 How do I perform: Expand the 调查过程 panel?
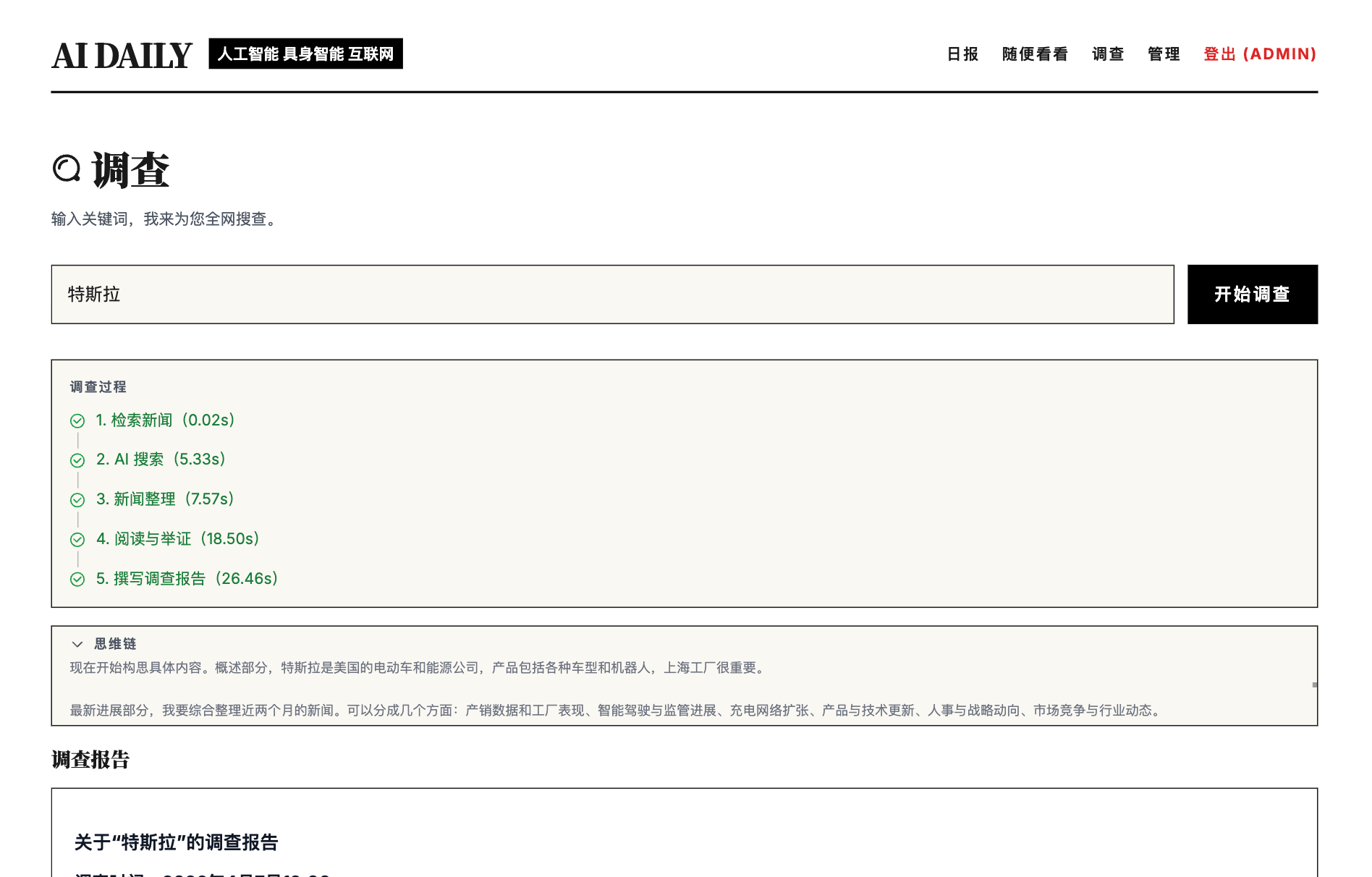click(97, 386)
